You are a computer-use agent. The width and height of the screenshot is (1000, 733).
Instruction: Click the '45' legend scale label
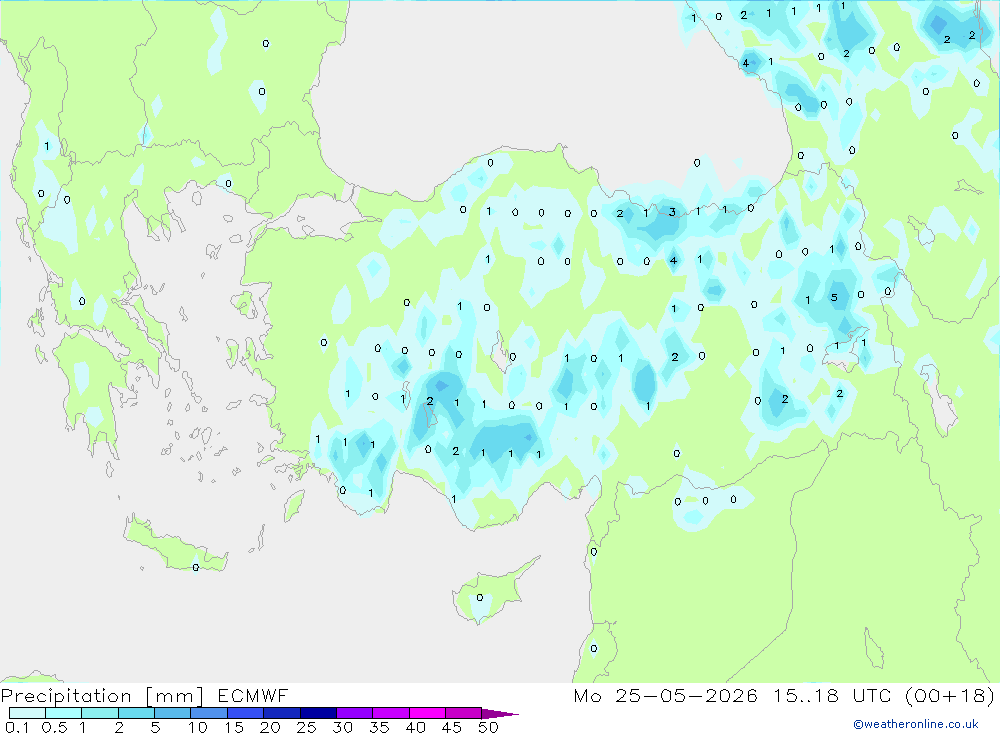452,727
